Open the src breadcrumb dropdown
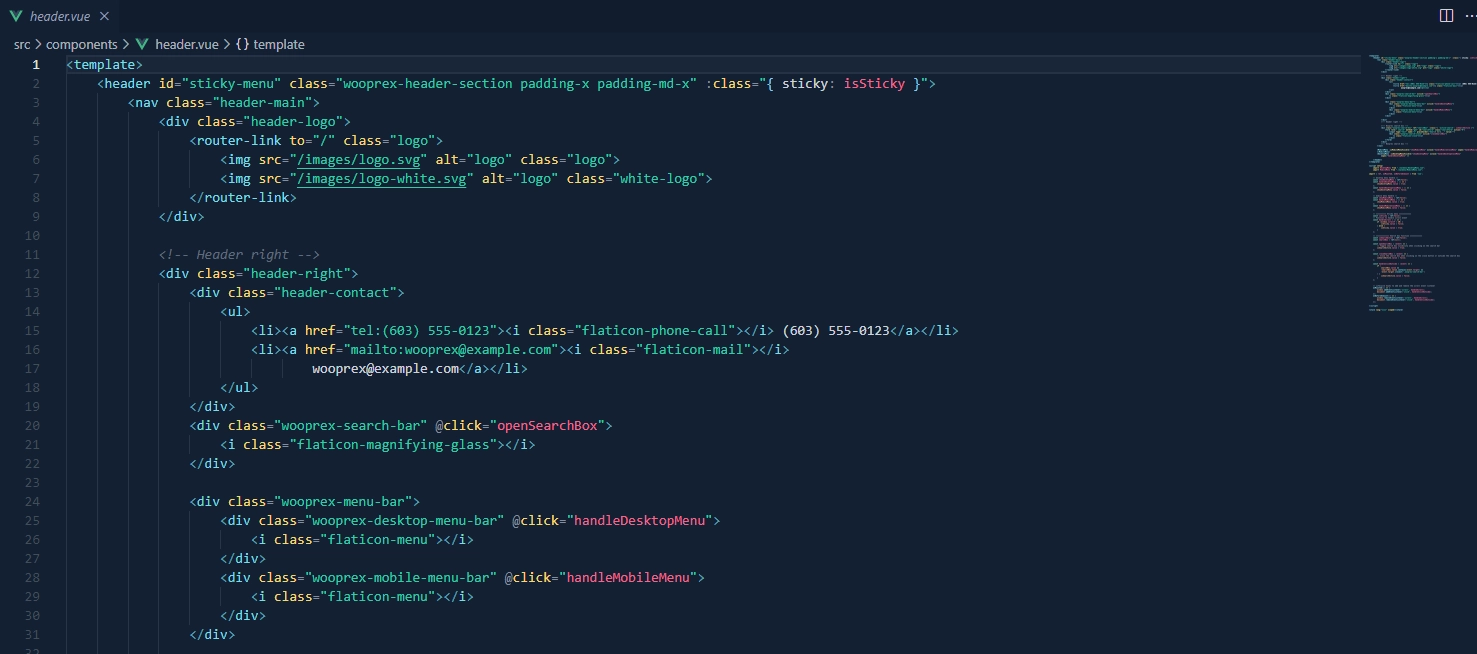The image size is (1477, 654). pyautogui.click(x=20, y=44)
